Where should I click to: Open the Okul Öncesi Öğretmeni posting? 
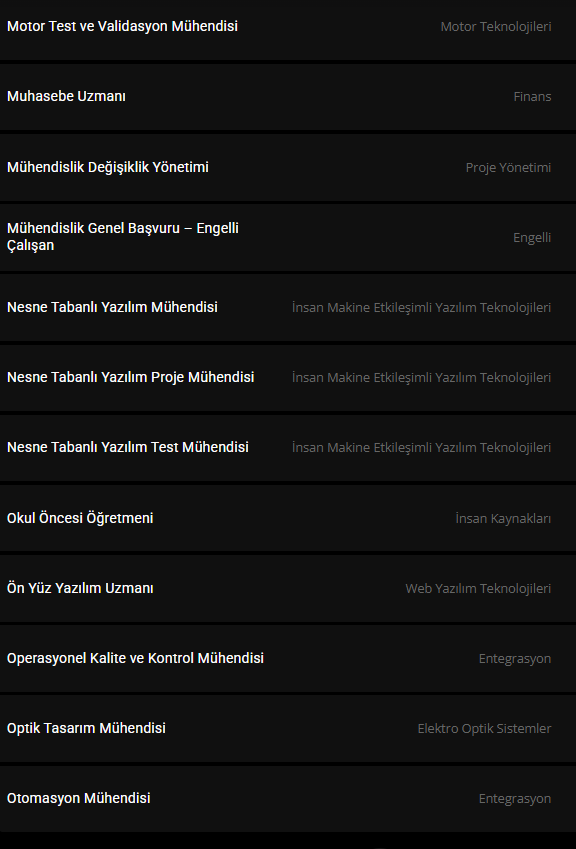tap(288, 518)
